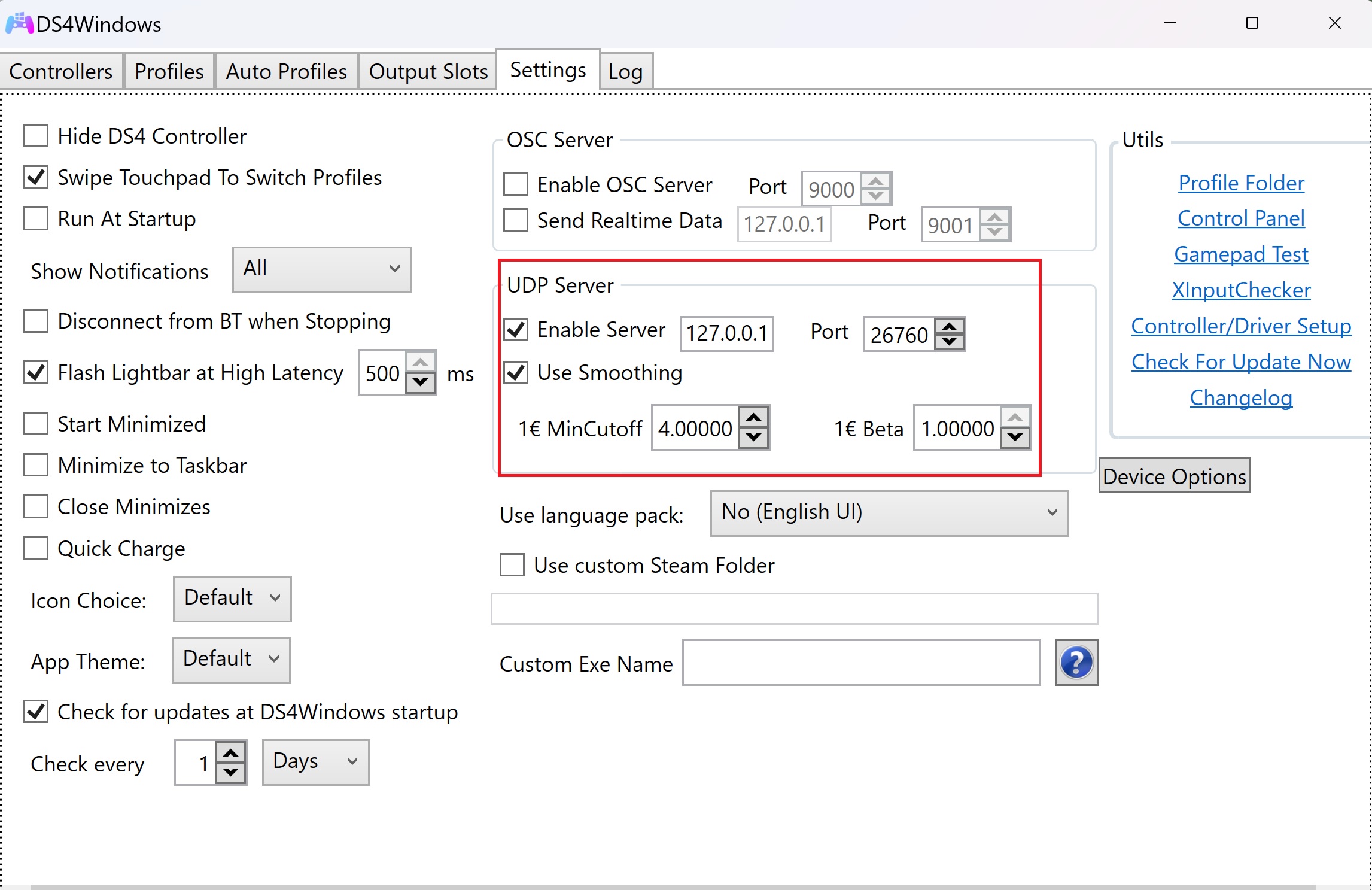This screenshot has width=1372, height=890.
Task: Expand the Icon Choice dropdown
Action: point(232,599)
